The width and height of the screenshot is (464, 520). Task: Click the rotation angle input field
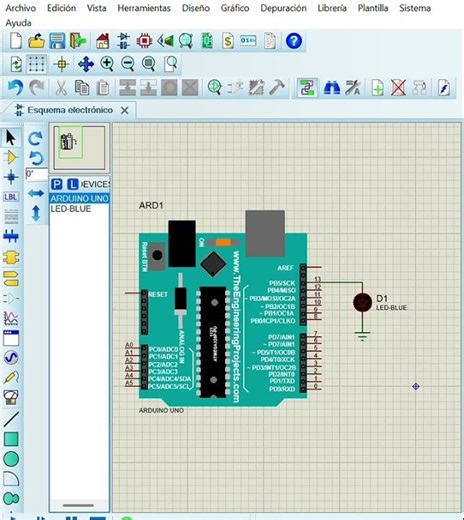(37, 174)
